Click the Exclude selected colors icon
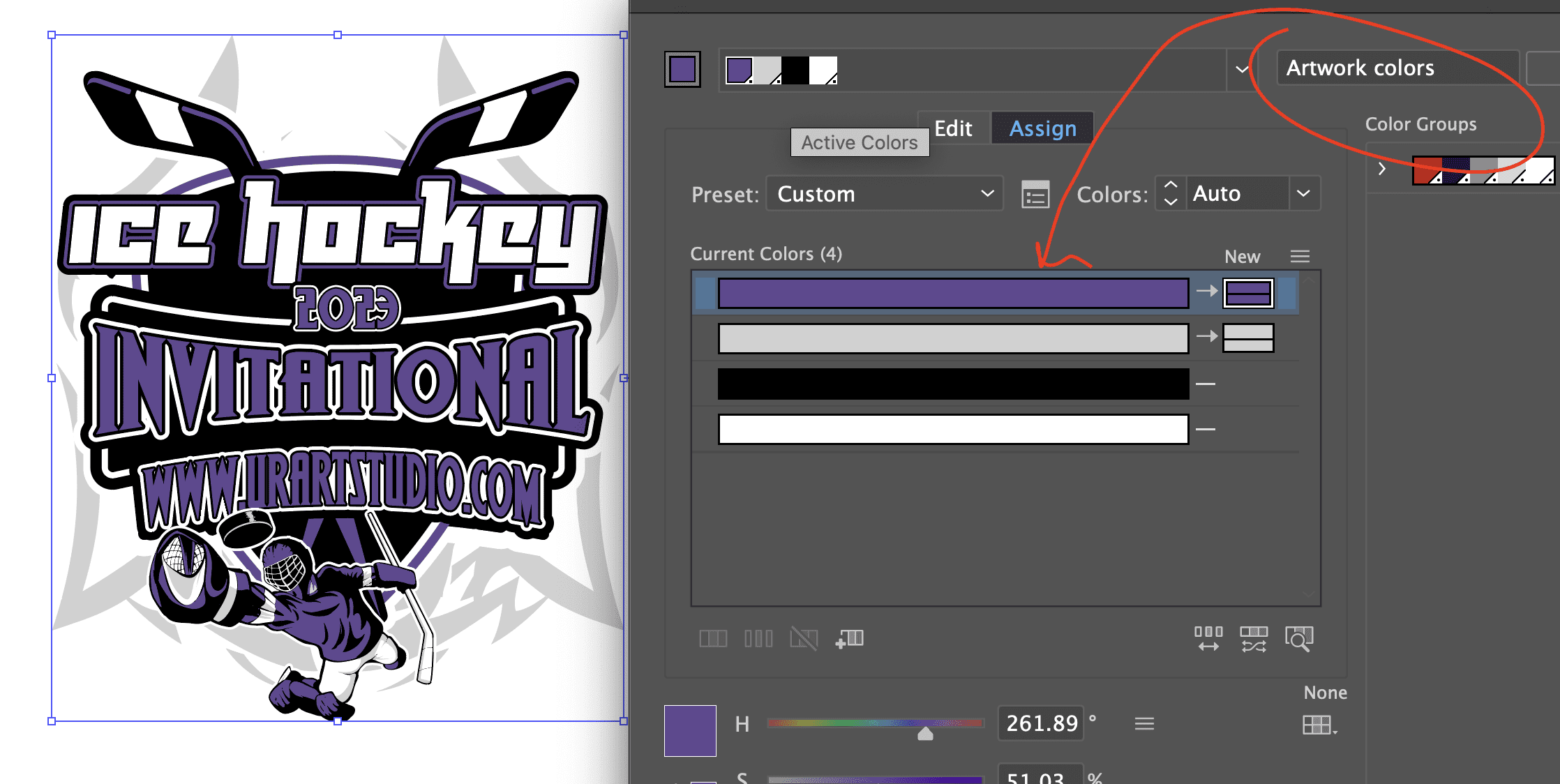The image size is (1560, 784). pos(804,638)
